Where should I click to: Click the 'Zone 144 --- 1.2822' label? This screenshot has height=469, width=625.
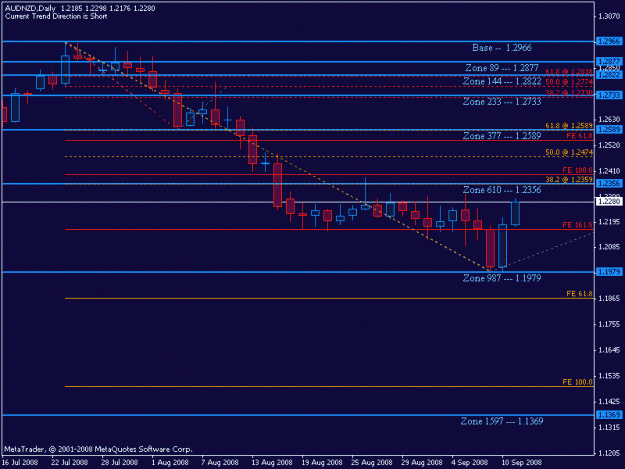point(502,81)
